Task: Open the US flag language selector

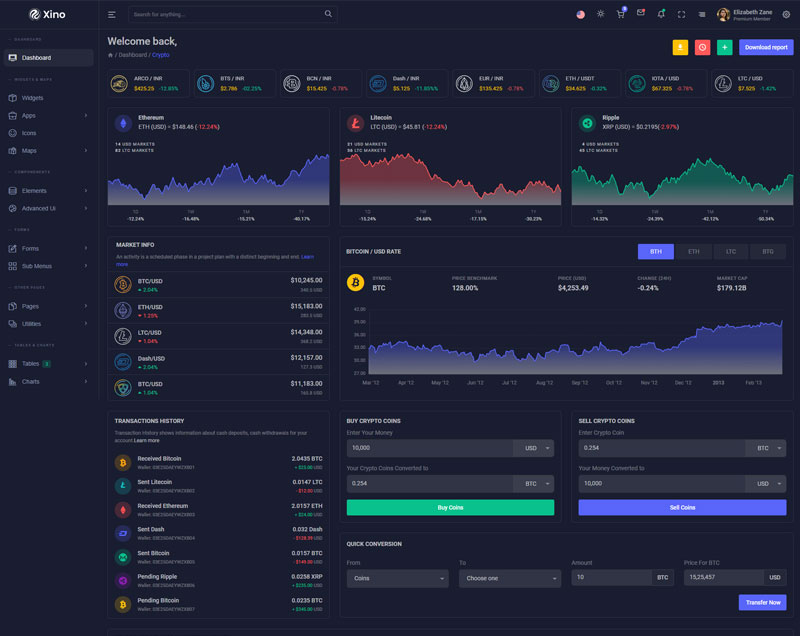Action: (580, 14)
